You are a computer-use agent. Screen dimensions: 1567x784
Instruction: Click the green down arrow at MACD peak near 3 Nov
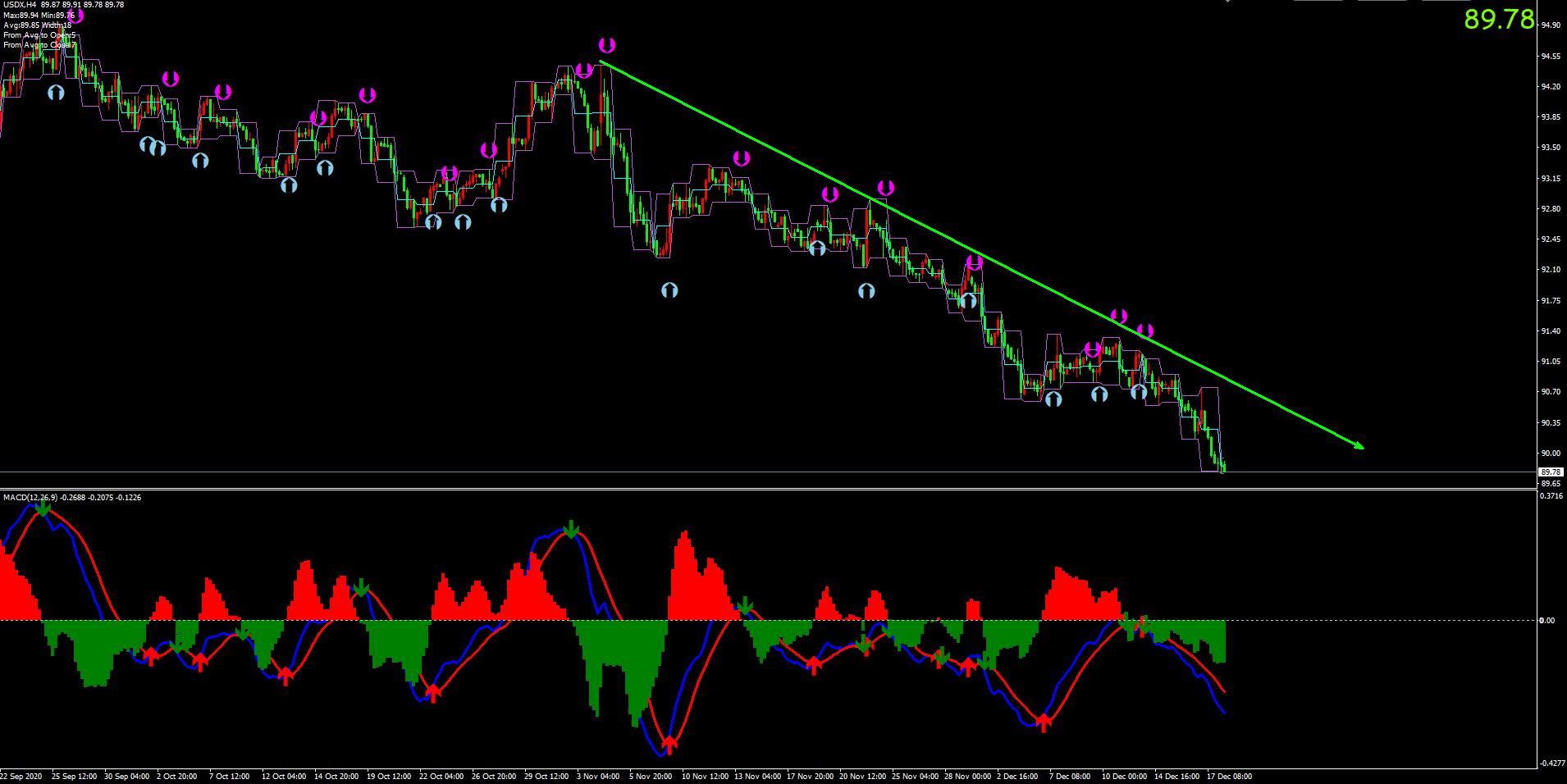(572, 527)
